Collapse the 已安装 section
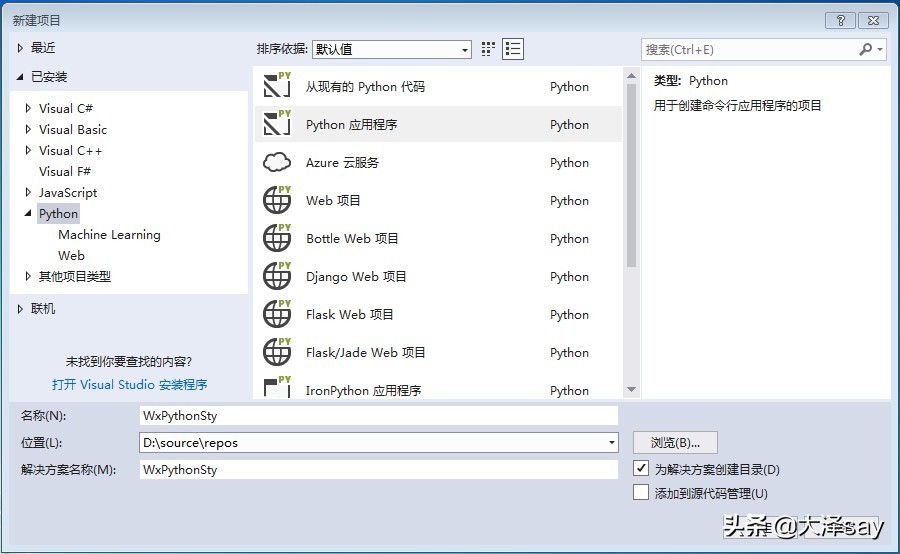900x554 pixels. 20,76
